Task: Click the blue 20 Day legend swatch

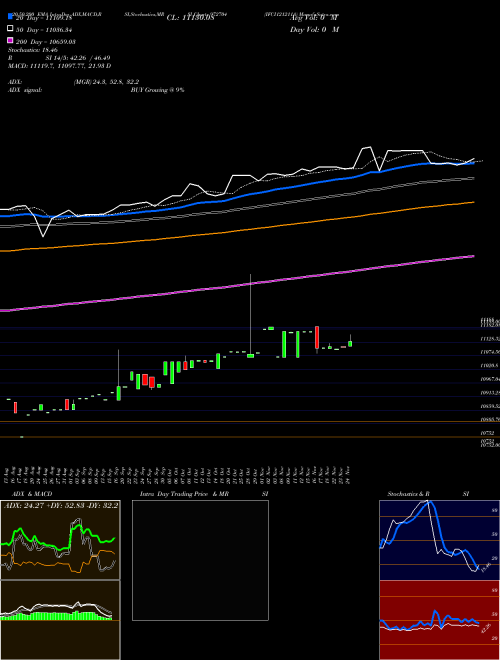Action: 11,17
